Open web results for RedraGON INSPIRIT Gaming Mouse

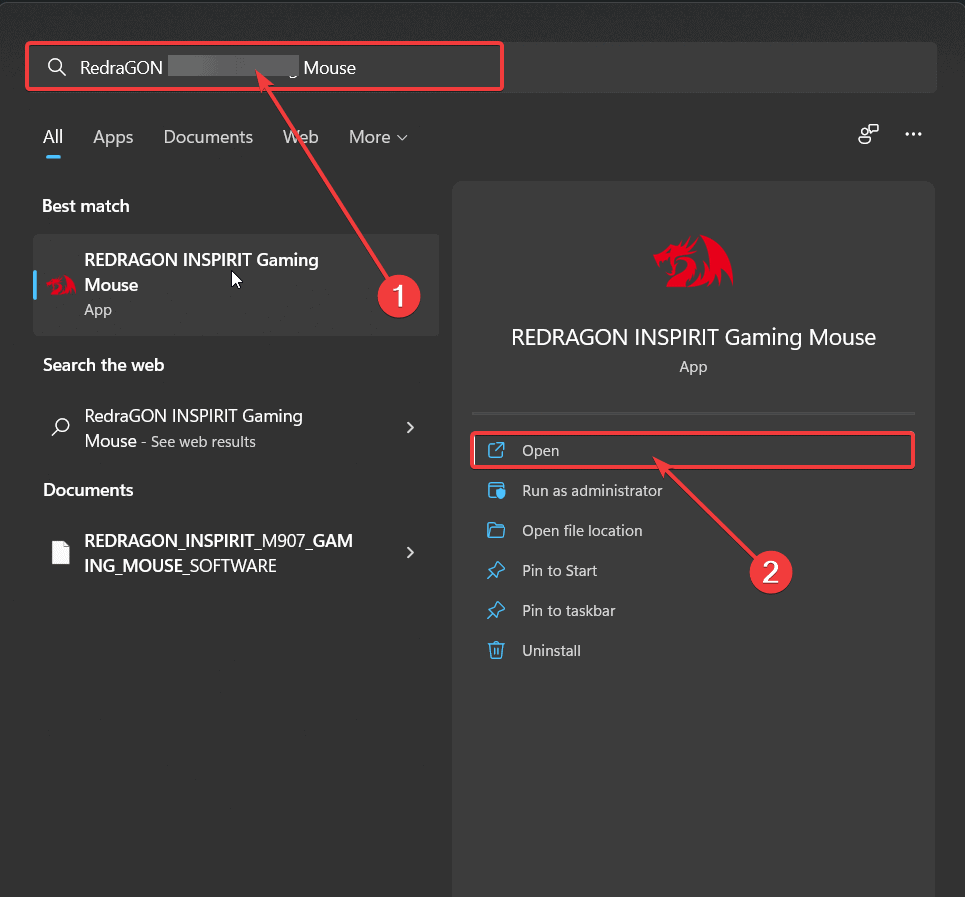pyautogui.click(x=236, y=428)
